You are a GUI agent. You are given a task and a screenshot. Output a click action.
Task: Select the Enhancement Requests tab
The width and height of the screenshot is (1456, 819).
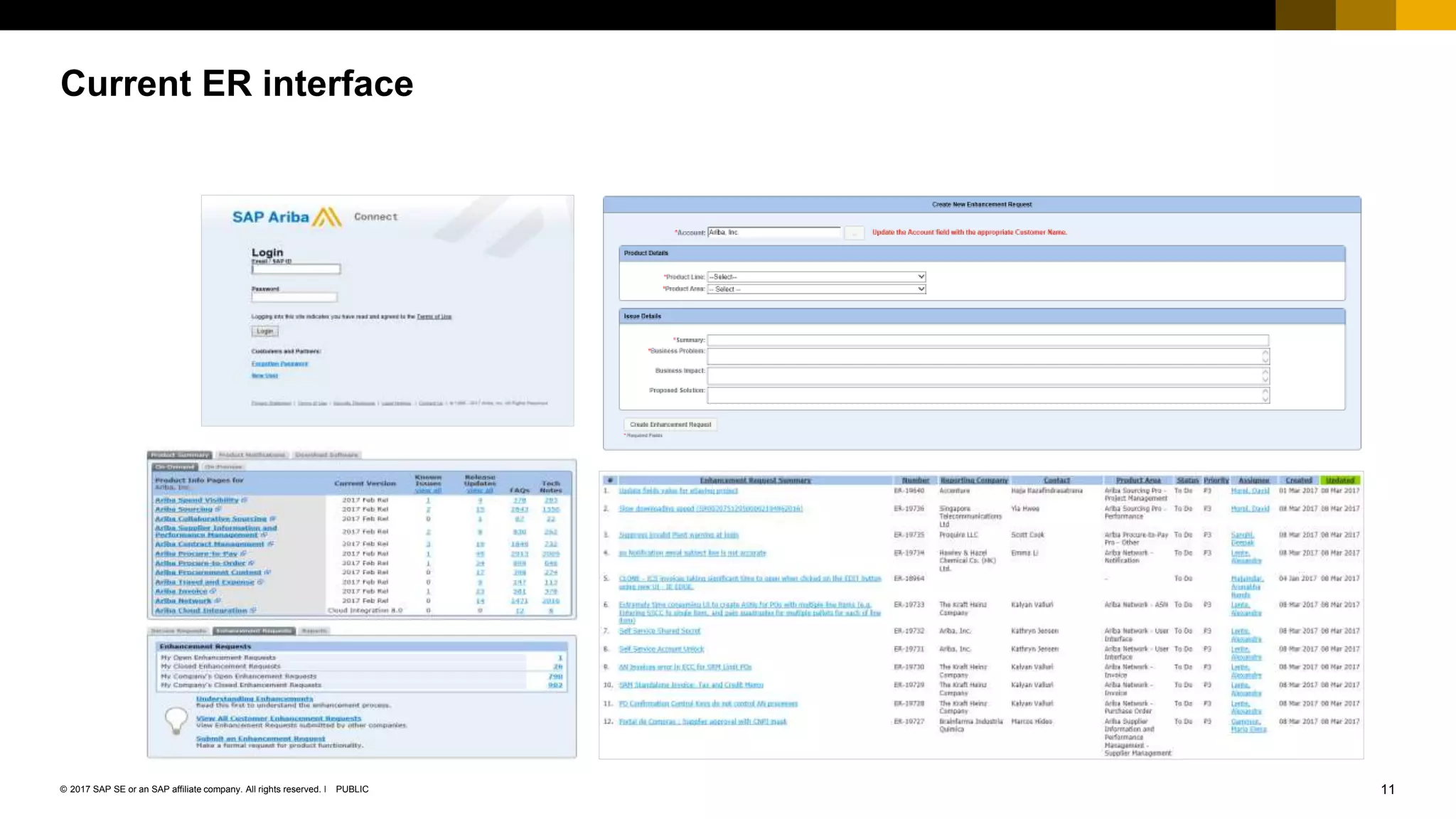tap(255, 631)
